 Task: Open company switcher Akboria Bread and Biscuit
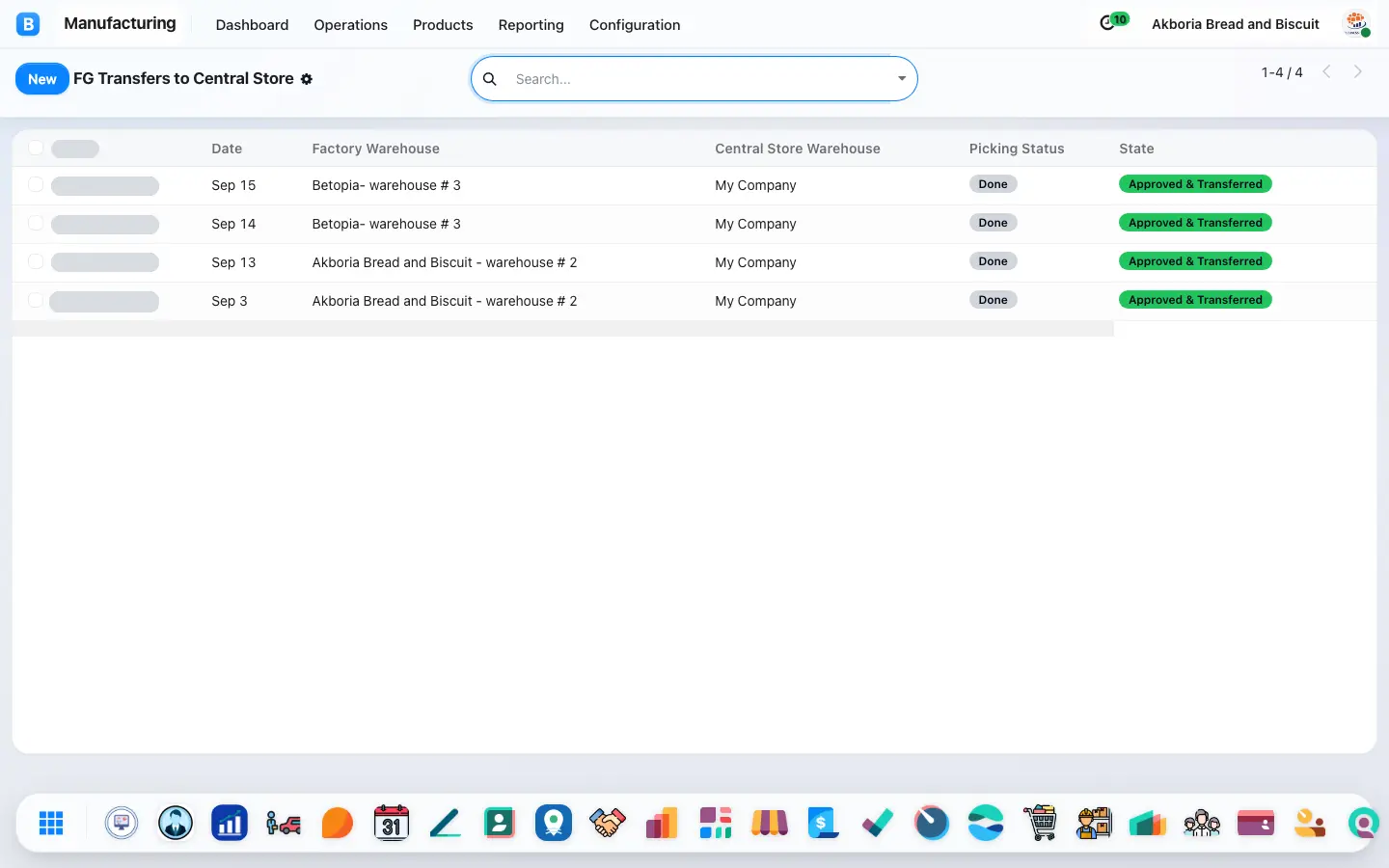point(1236,24)
